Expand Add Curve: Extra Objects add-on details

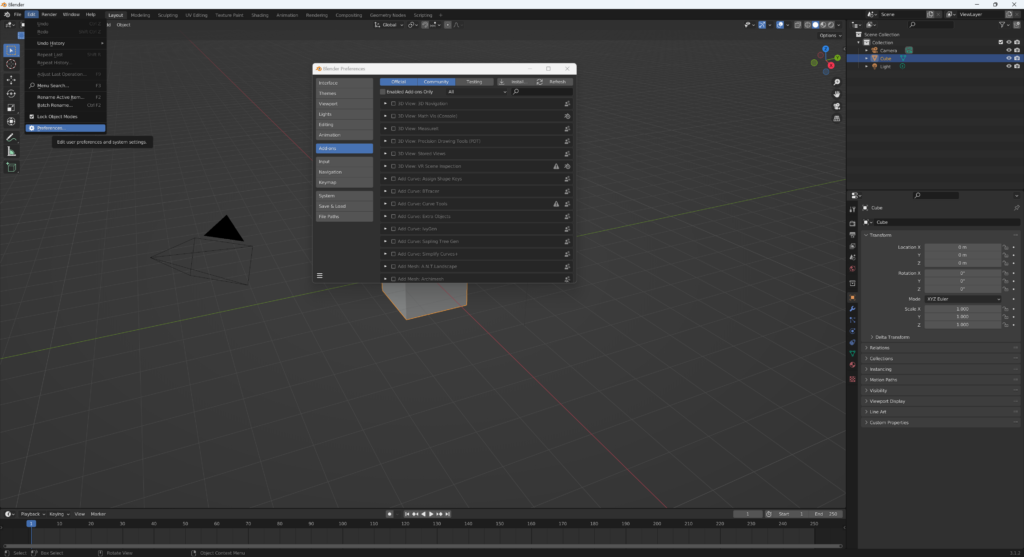point(385,217)
